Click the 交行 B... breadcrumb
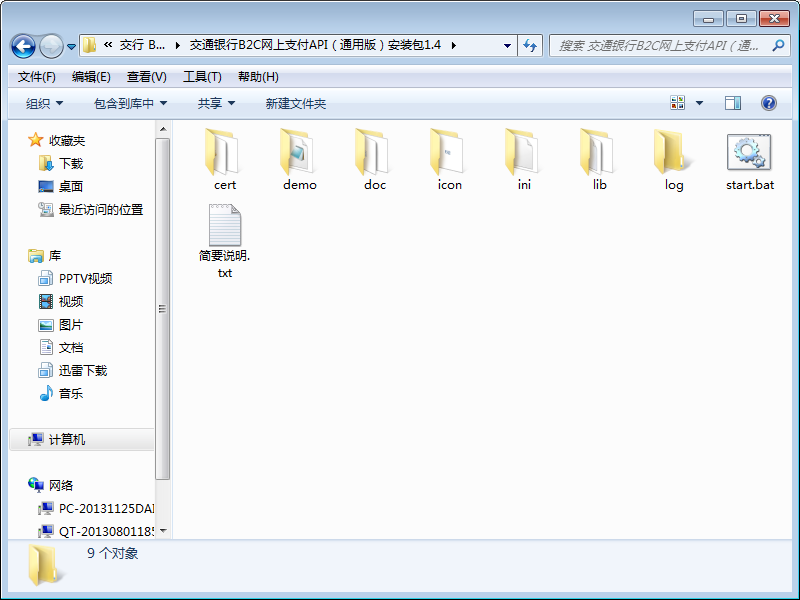Viewport: 800px width, 600px height. coord(142,45)
